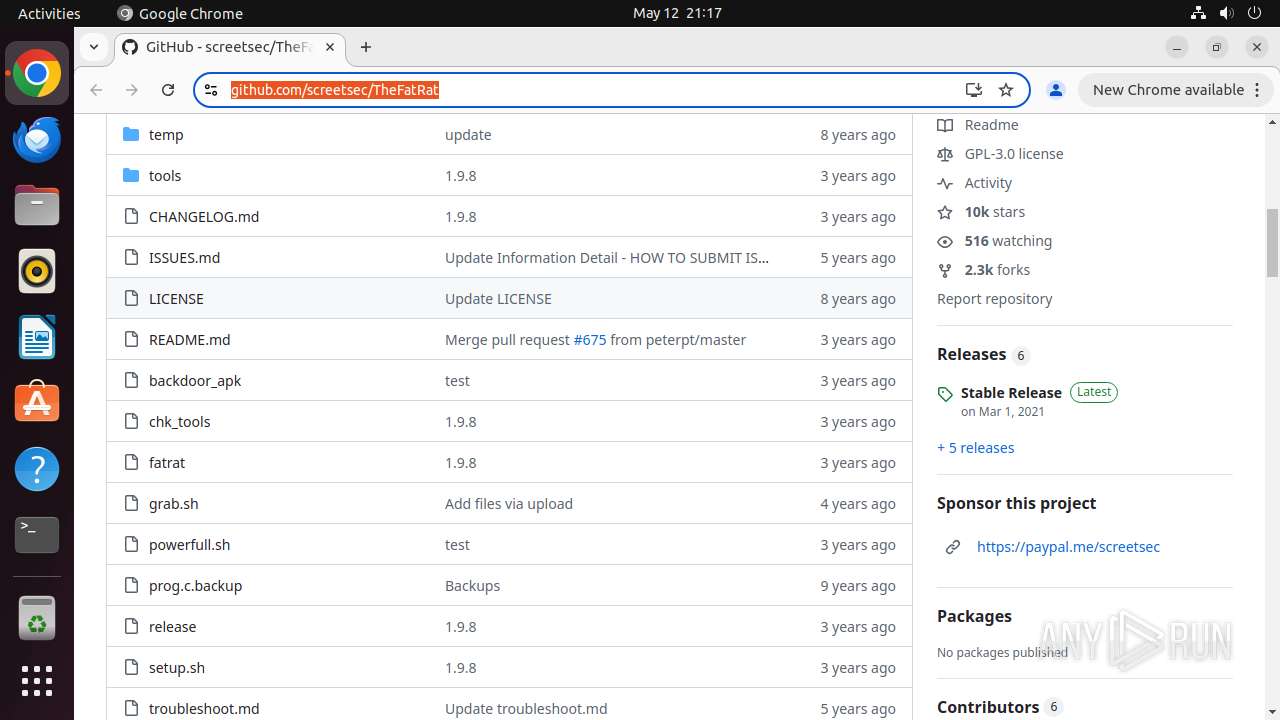
Task: Click the ISSUES.md file icon
Action: (x=130, y=257)
